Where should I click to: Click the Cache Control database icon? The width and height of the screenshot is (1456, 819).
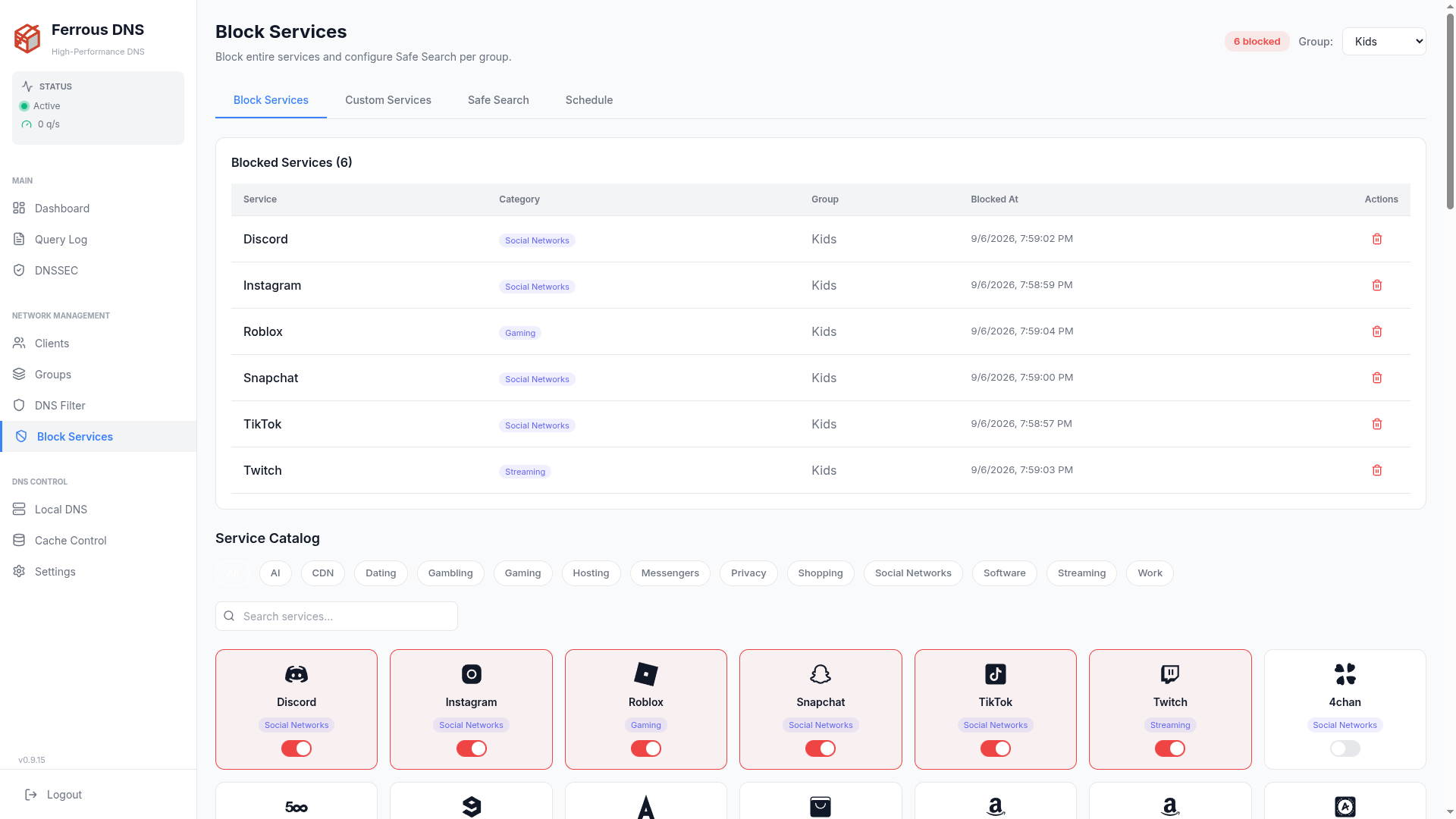(19, 540)
